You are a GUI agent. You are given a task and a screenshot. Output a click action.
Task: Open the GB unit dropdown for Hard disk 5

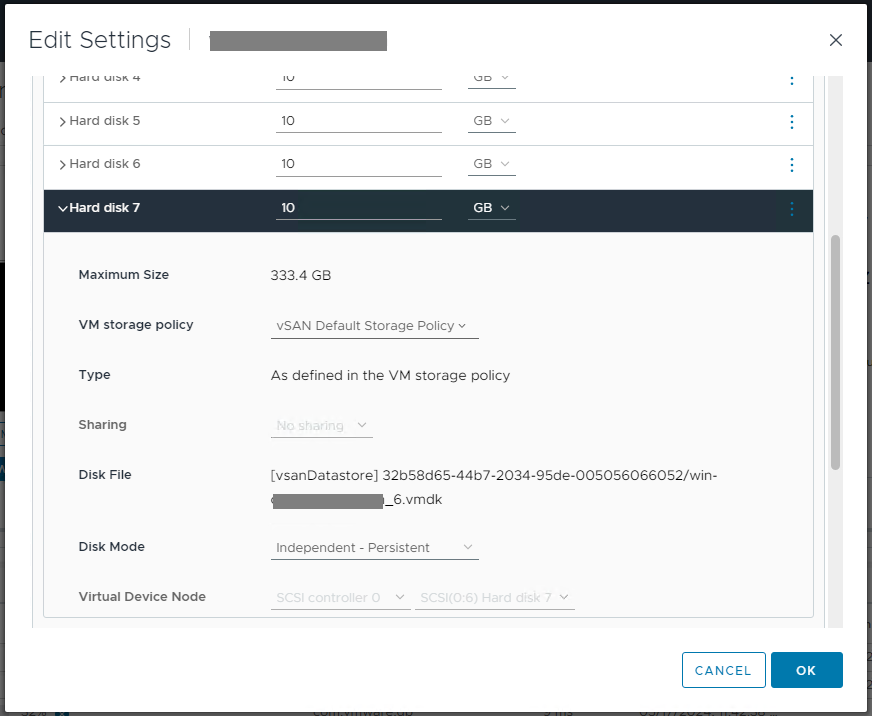point(491,120)
